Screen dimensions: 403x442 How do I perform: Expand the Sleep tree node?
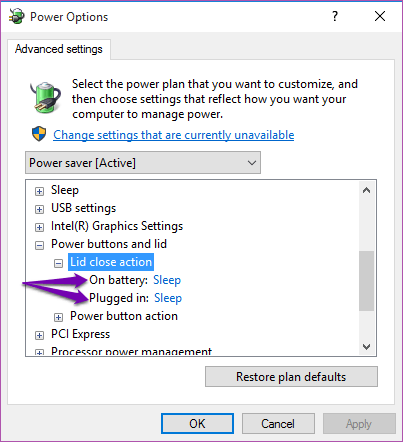pyautogui.click(x=39, y=191)
